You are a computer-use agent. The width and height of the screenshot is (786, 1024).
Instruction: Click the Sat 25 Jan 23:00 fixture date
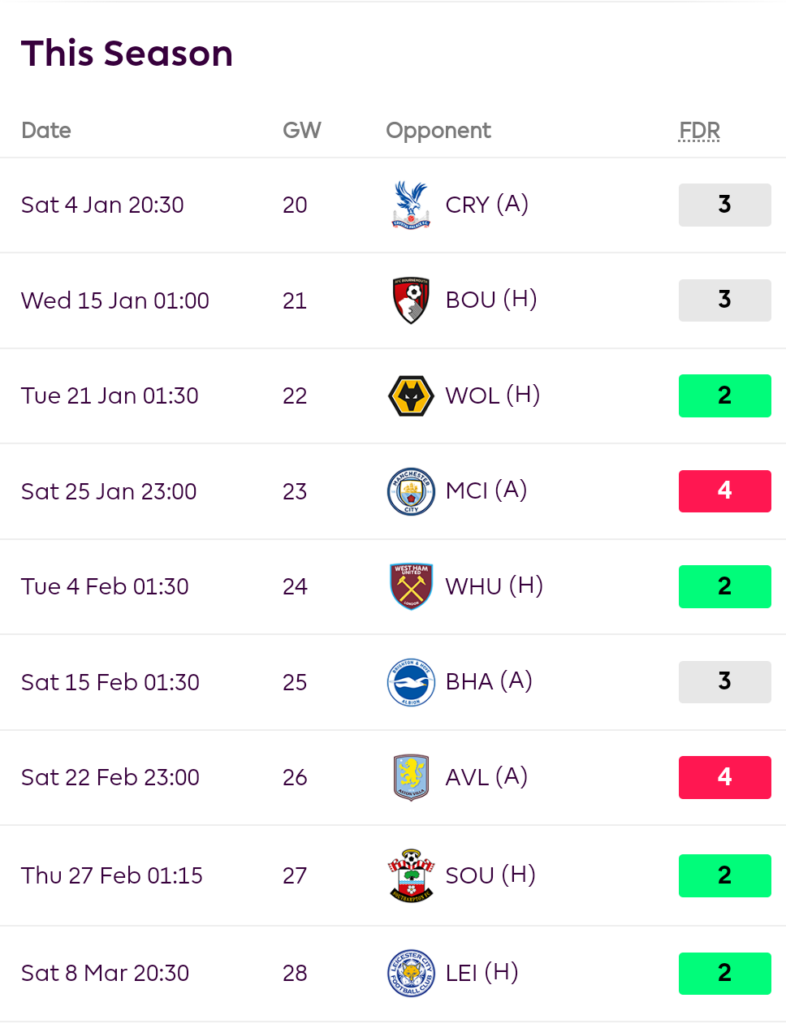pyautogui.click(x=108, y=491)
